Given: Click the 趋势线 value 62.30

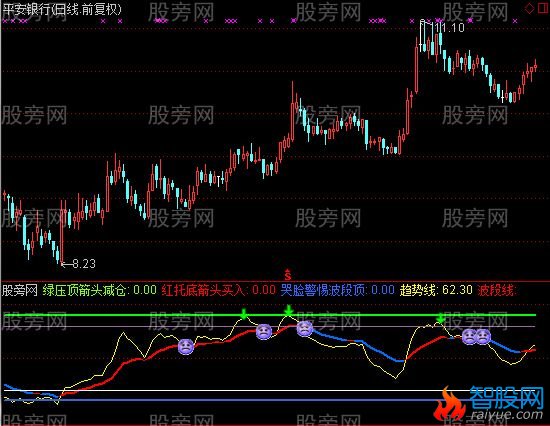Looking at the screenshot, I should (x=457, y=290).
